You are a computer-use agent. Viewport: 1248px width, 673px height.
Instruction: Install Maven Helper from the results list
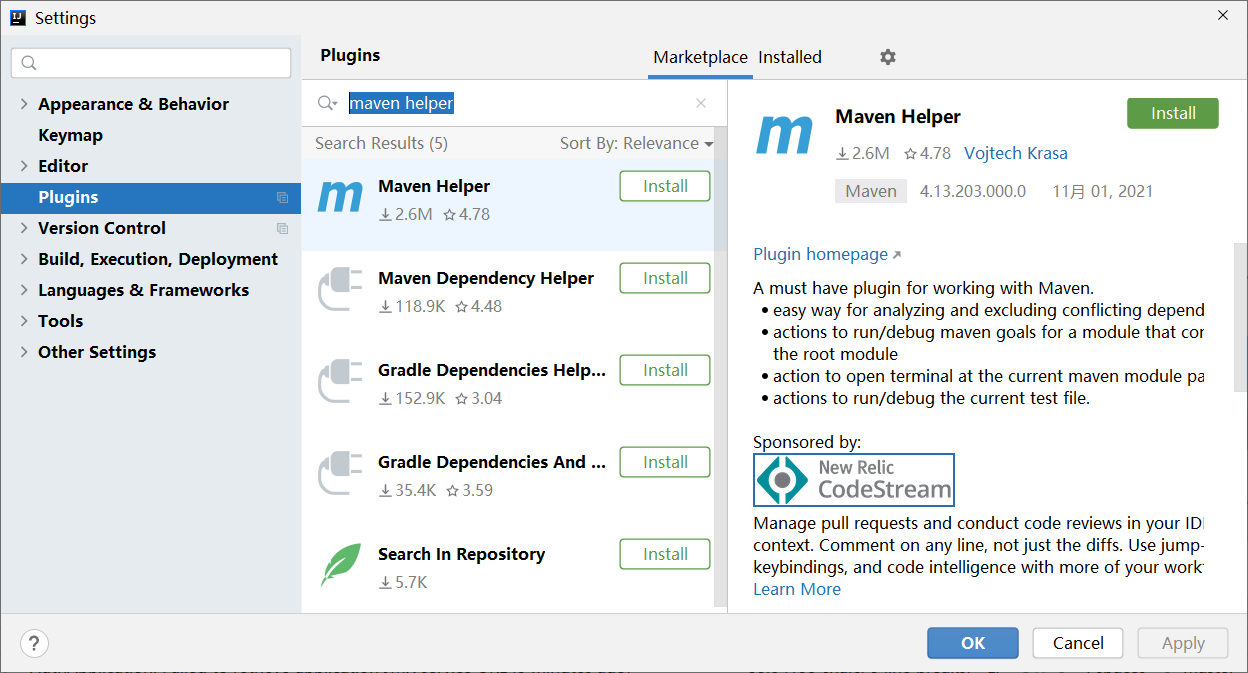tap(665, 186)
